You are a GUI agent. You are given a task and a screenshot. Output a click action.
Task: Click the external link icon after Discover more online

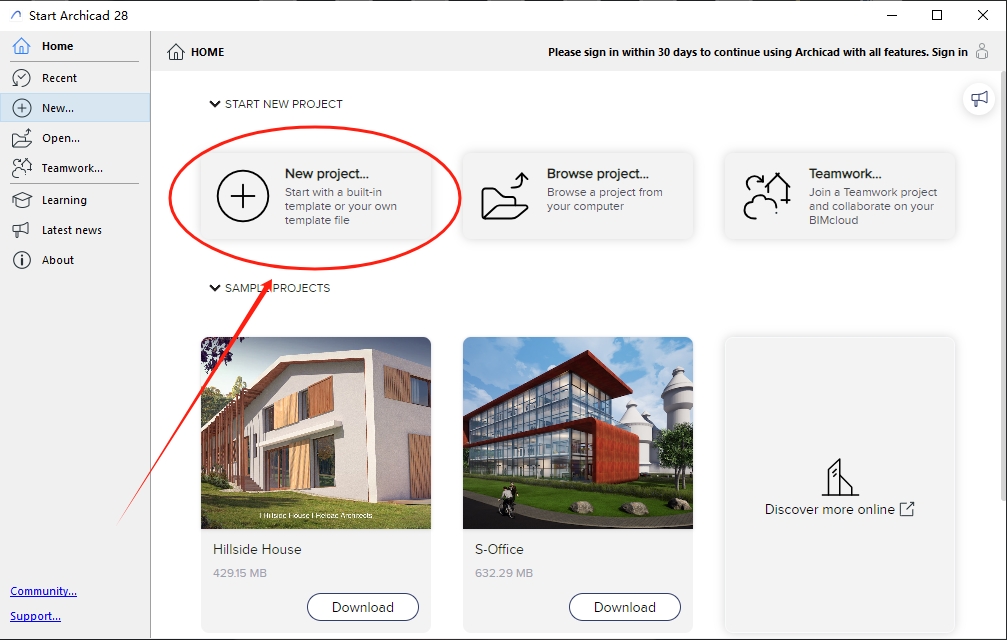pyautogui.click(x=907, y=509)
